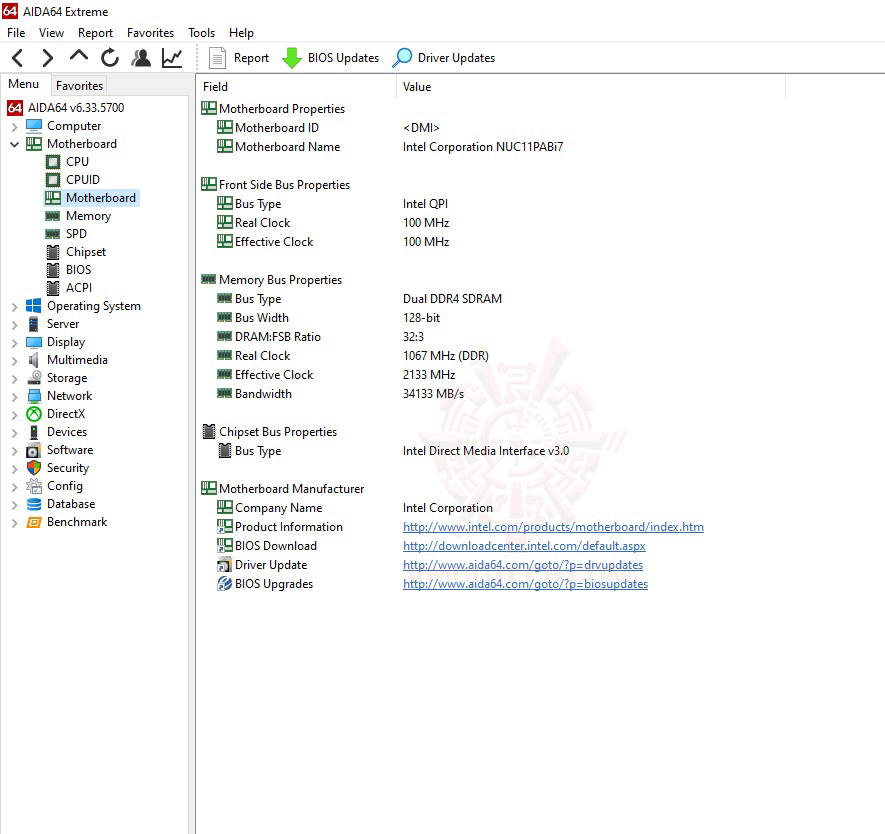Select the CPUID tree icon
885x834 pixels.
[x=53, y=180]
